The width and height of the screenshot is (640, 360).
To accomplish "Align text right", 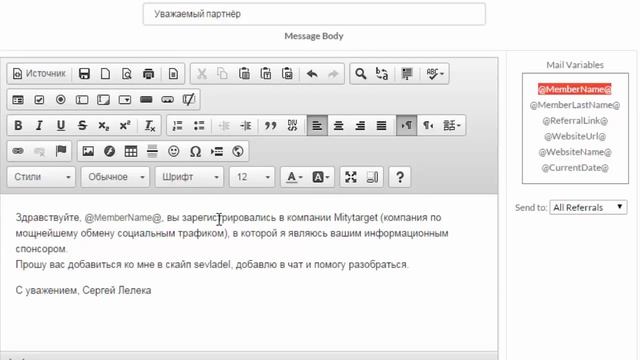I will tap(360, 126).
